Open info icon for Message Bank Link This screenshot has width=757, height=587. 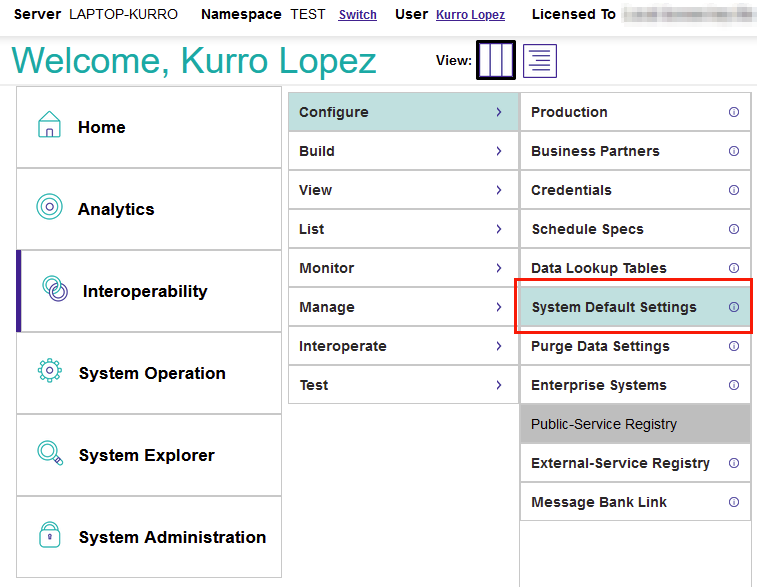pyautogui.click(x=734, y=502)
